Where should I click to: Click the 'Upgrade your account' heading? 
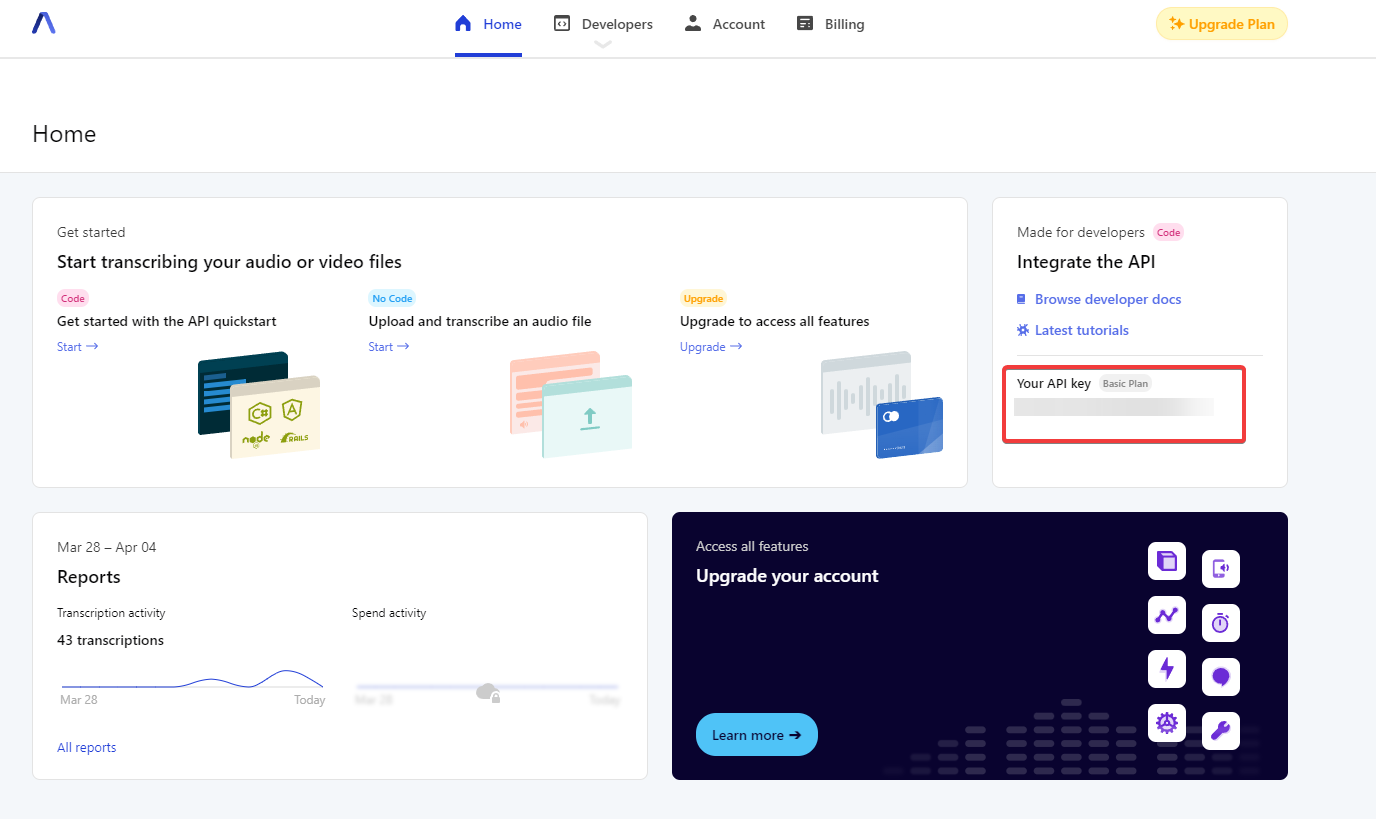point(787,576)
